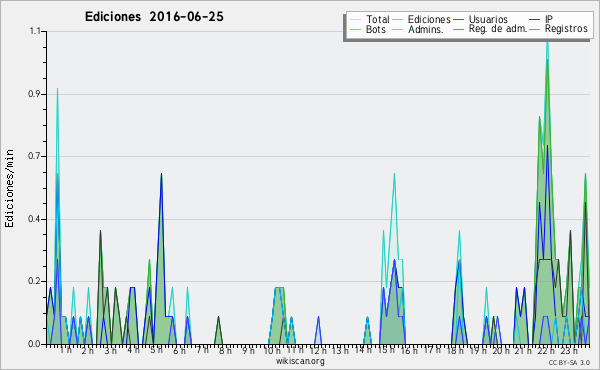
Task: Click the chart title 'Ediciones 2016-06-25'
Action: [x=154, y=17]
